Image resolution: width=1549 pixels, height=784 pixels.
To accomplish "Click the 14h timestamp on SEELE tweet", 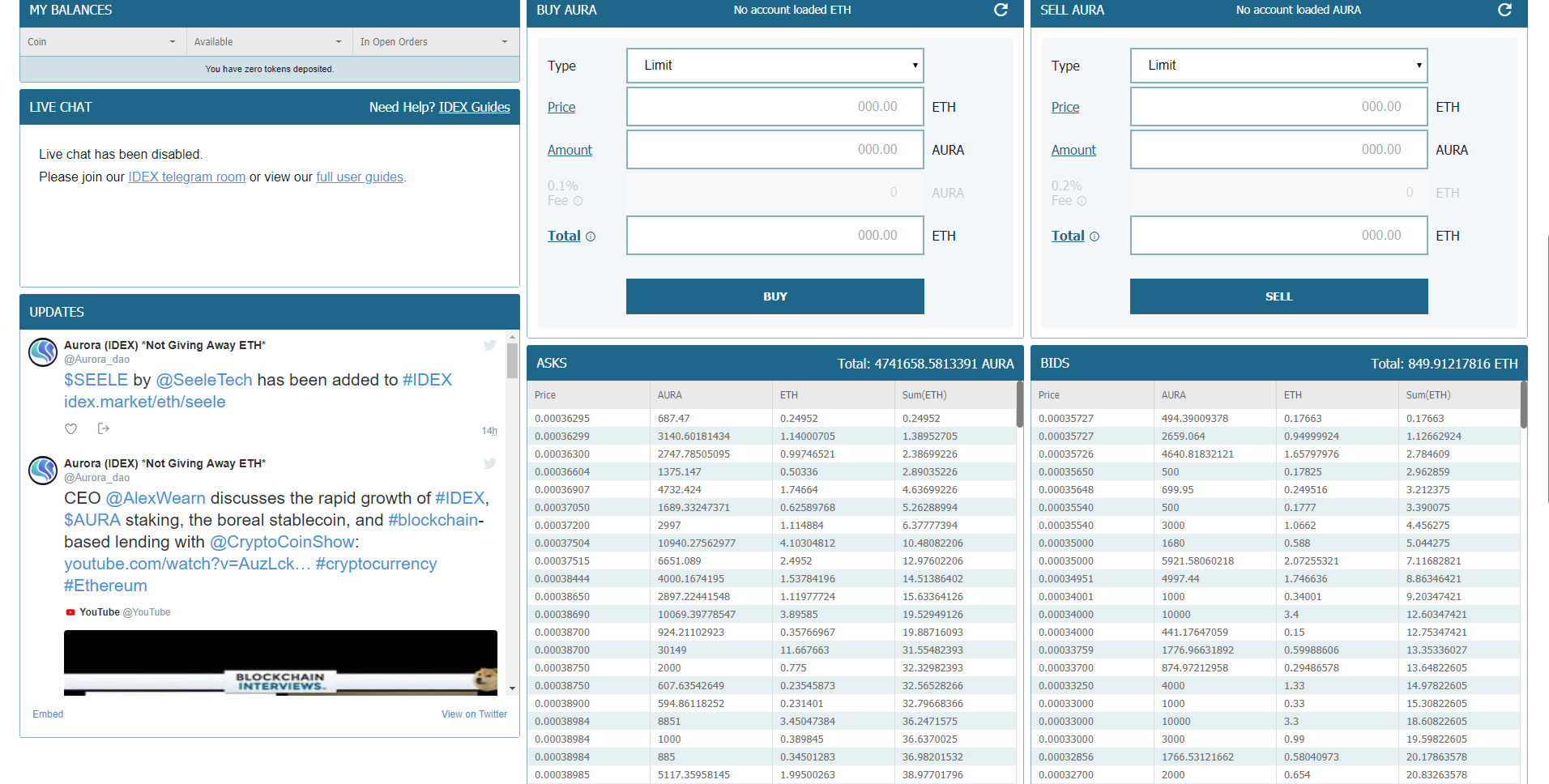I will click(489, 431).
